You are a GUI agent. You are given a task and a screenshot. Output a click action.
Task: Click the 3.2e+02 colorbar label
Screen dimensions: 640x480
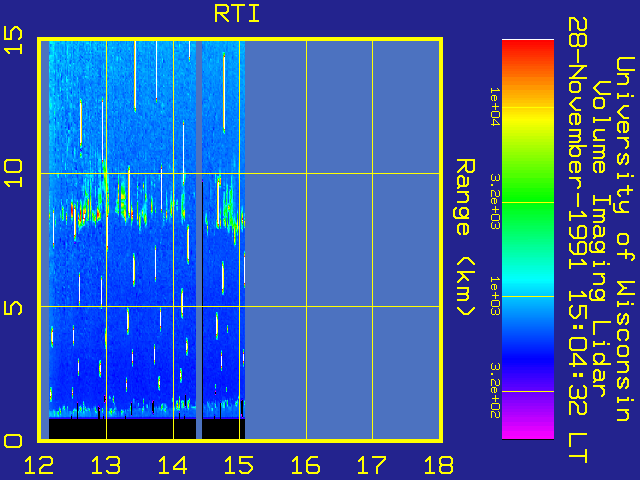pos(495,391)
